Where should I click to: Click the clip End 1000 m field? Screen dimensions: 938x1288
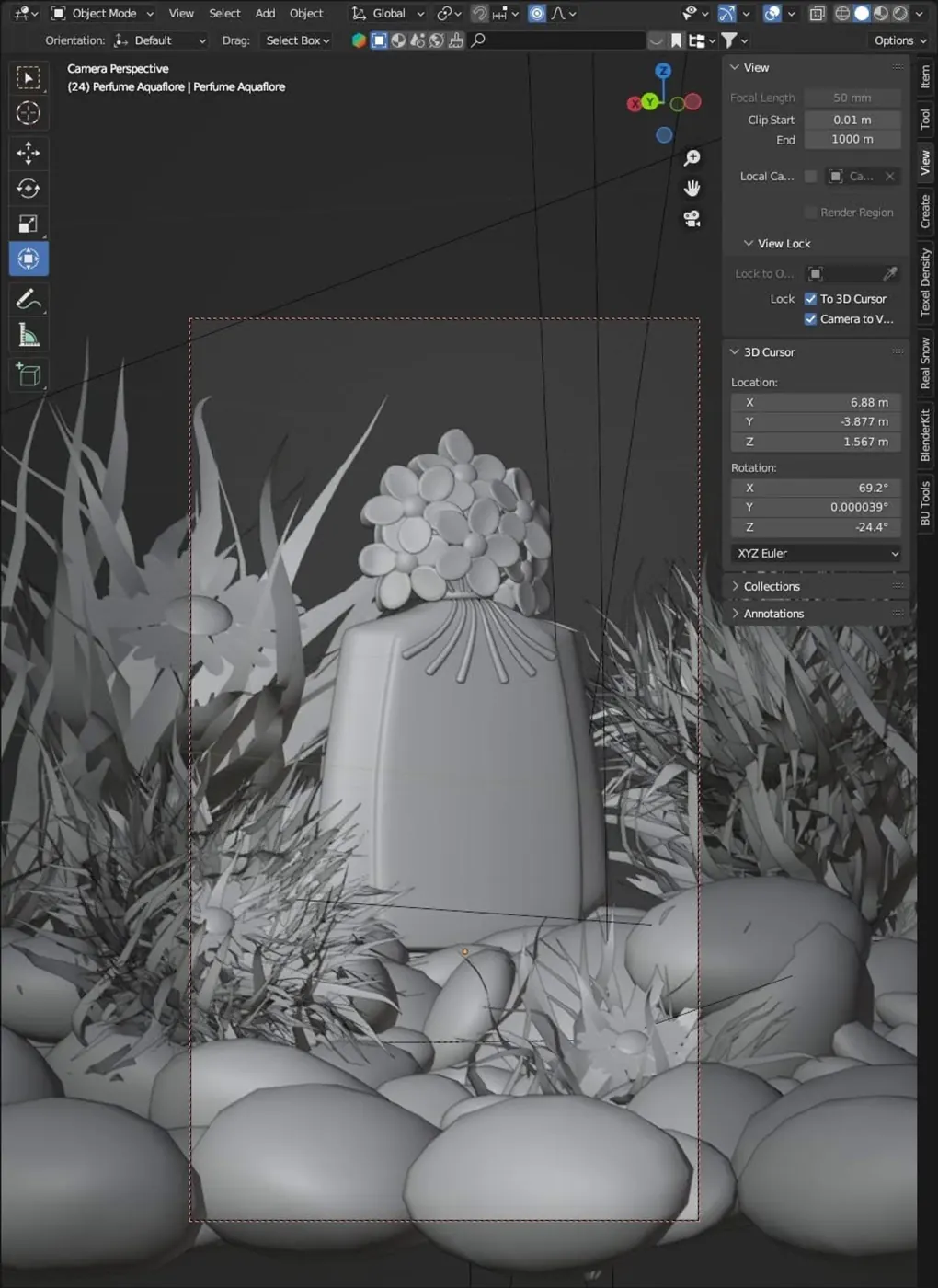tap(852, 140)
